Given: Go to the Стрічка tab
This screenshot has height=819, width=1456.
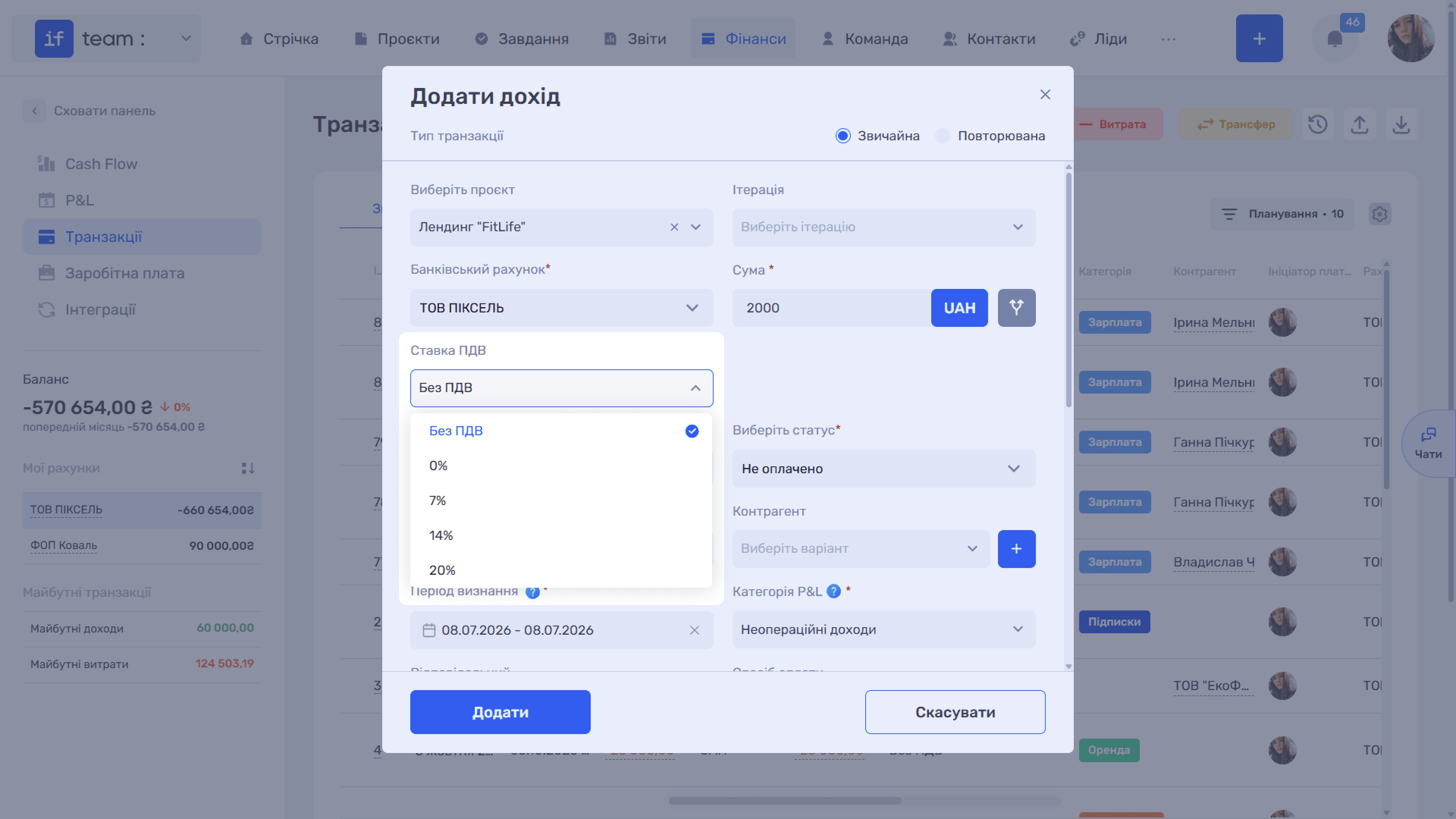Looking at the screenshot, I should pyautogui.click(x=279, y=38).
